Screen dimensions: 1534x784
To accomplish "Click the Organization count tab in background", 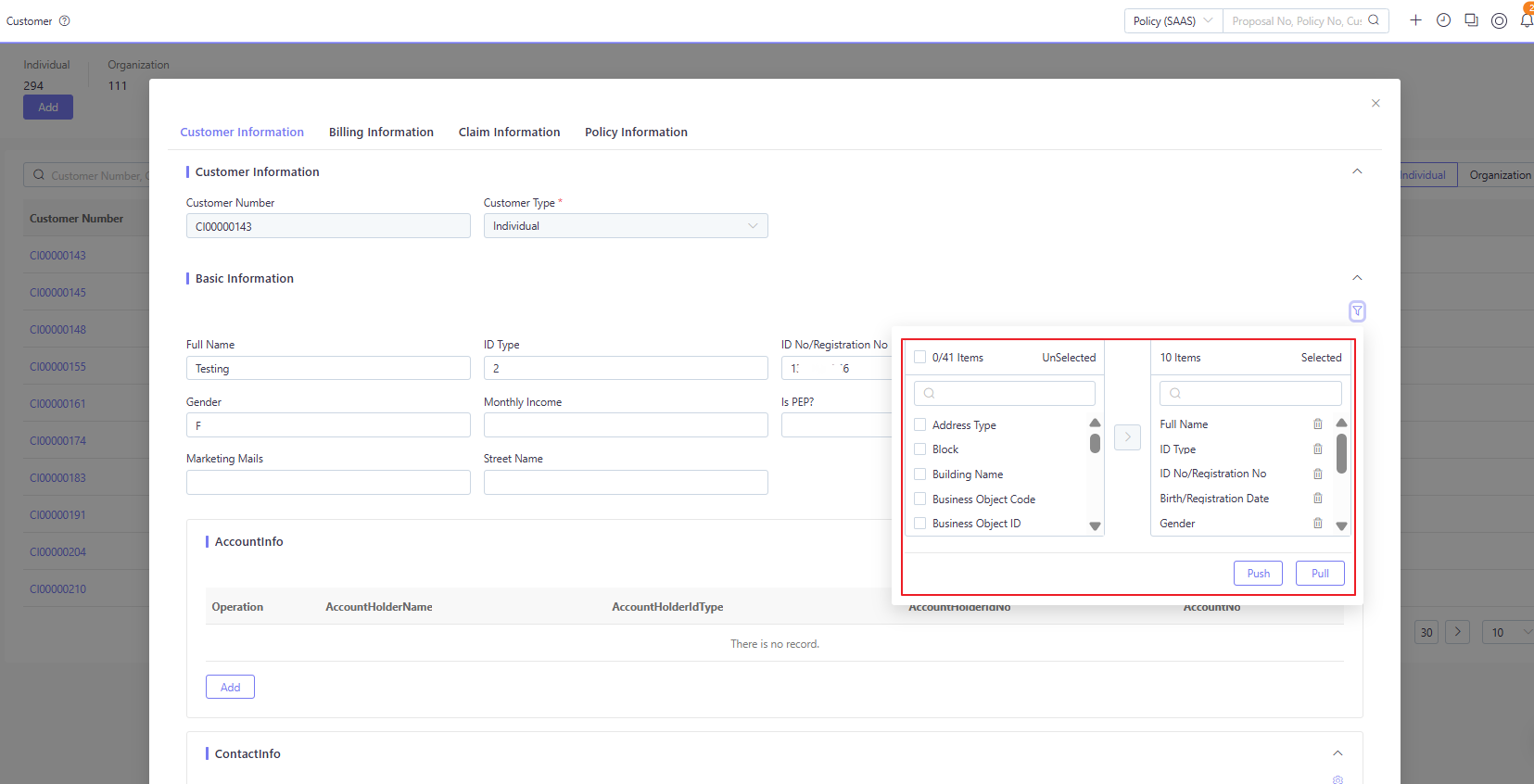I will click(x=138, y=75).
